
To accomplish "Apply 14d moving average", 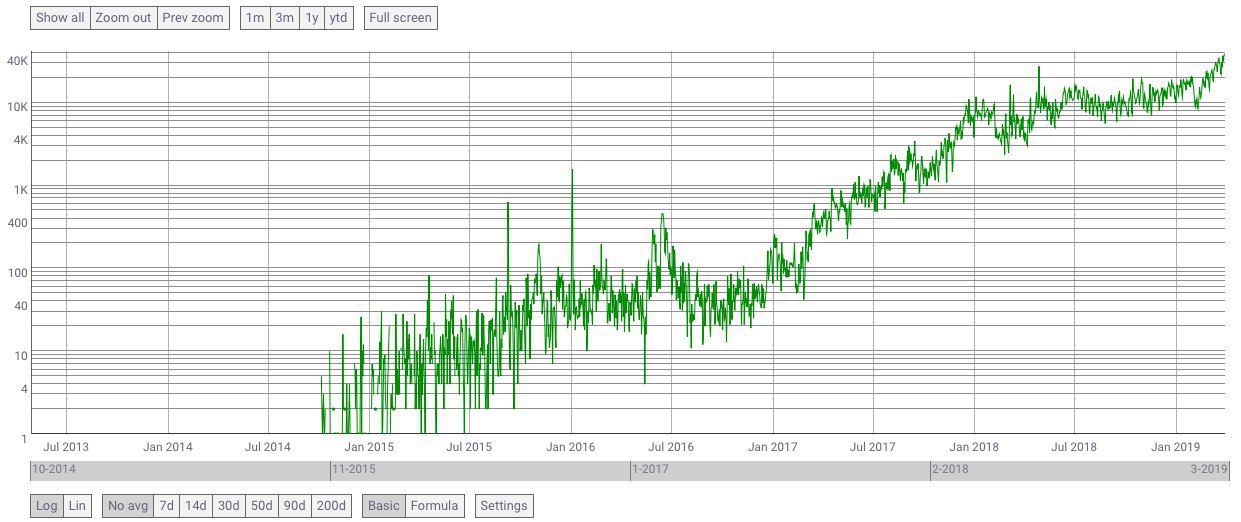I will [195, 506].
